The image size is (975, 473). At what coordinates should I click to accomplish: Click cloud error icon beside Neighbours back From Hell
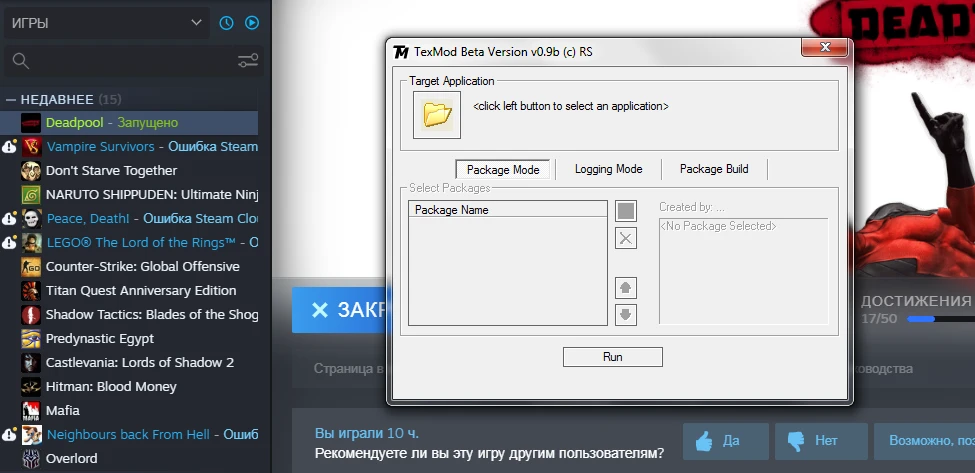point(9,434)
